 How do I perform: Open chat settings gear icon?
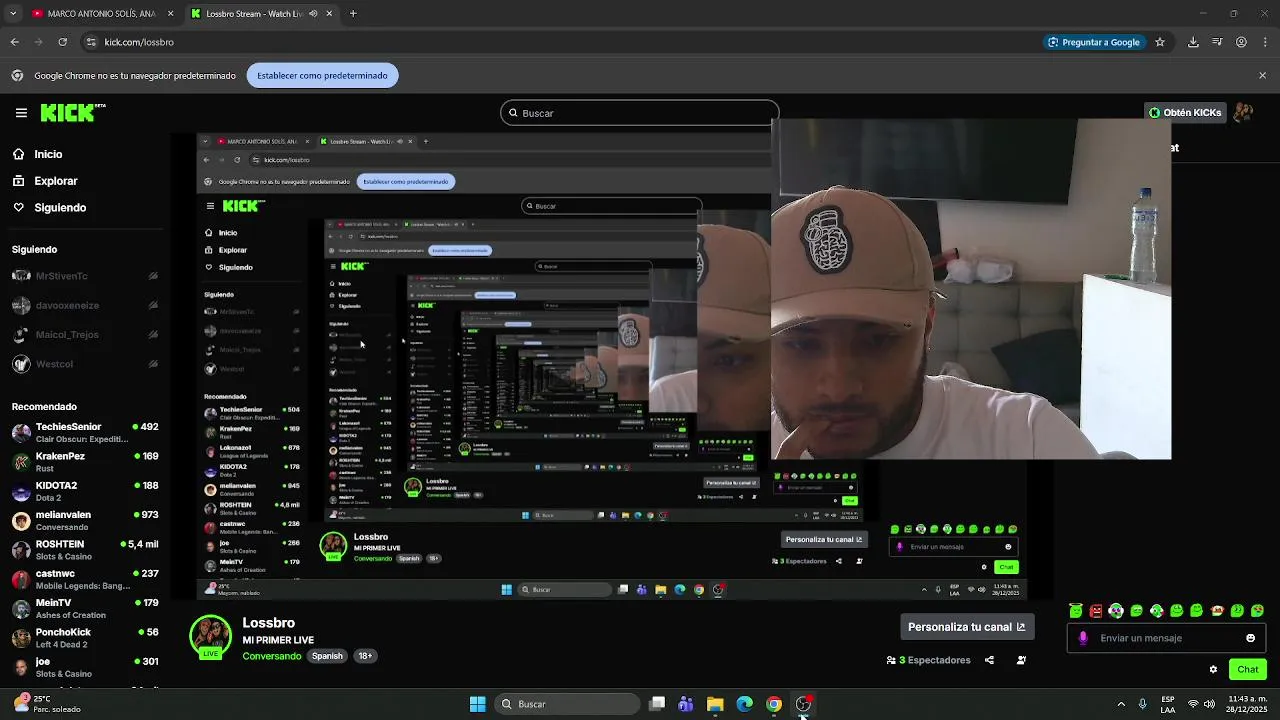pos(1213,669)
